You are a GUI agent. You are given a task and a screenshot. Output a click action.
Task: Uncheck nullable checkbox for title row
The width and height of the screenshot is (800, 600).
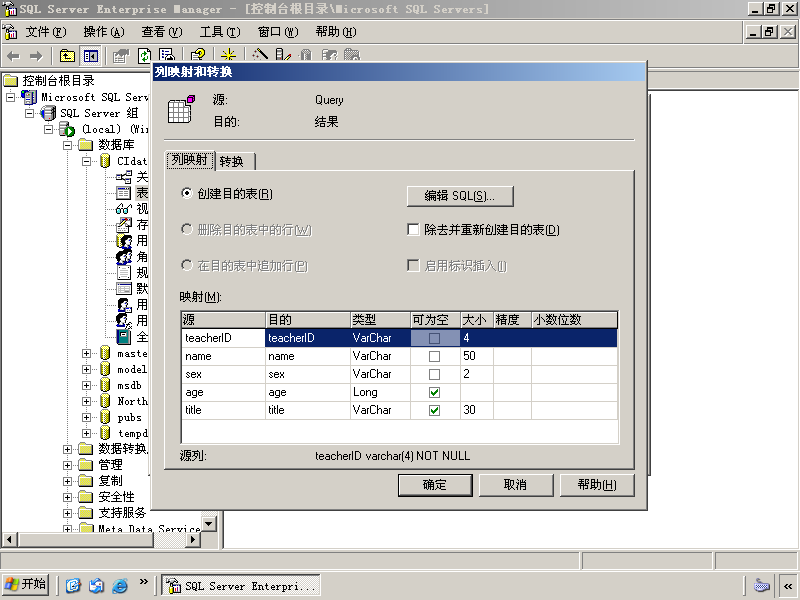point(434,410)
